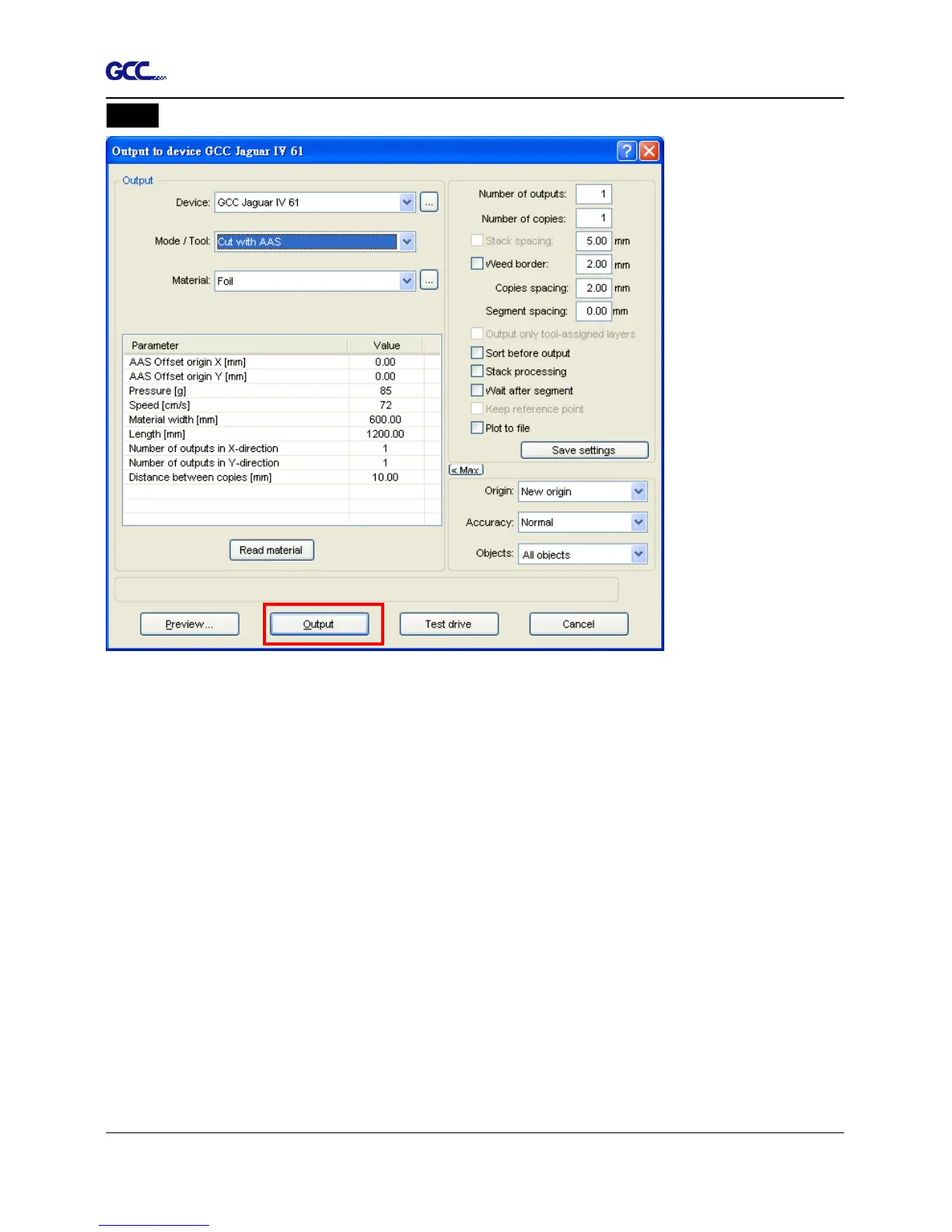Toggle Stack spacing checkbox
Image resolution: width=952 pixels, height=1232 pixels.
[x=478, y=241]
